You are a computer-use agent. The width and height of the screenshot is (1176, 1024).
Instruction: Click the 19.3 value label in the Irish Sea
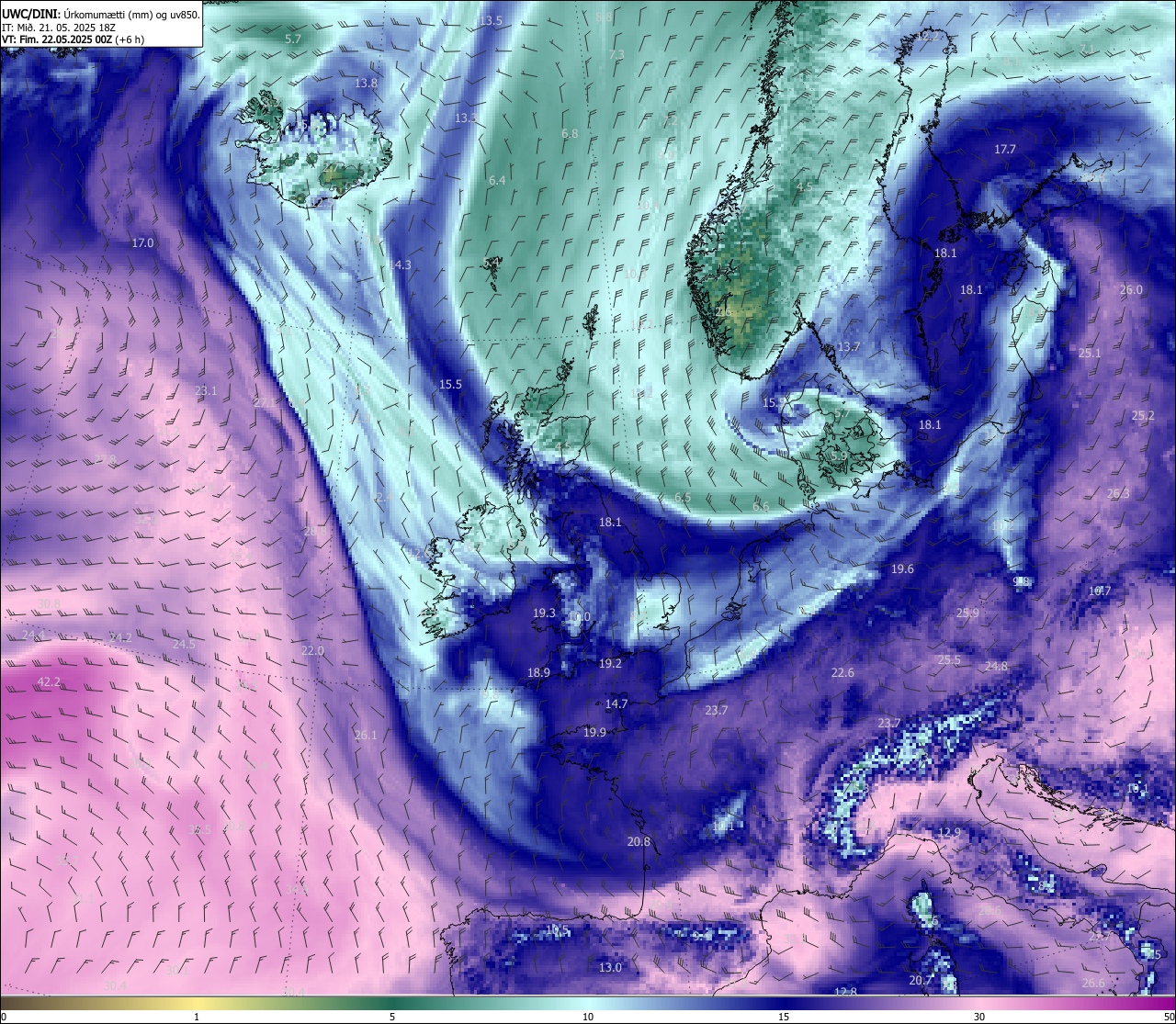tap(544, 613)
